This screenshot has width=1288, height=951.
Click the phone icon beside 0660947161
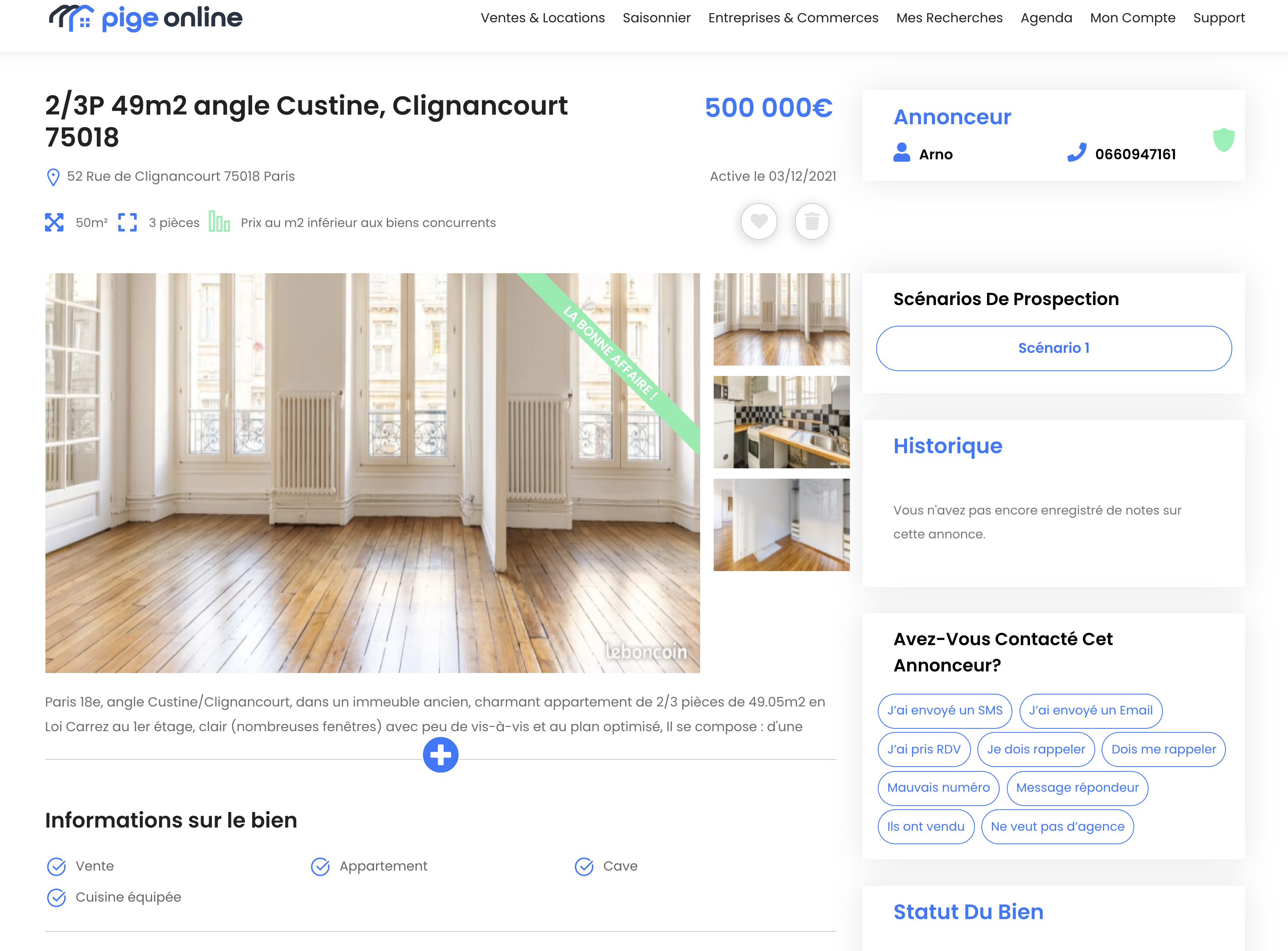(x=1077, y=153)
